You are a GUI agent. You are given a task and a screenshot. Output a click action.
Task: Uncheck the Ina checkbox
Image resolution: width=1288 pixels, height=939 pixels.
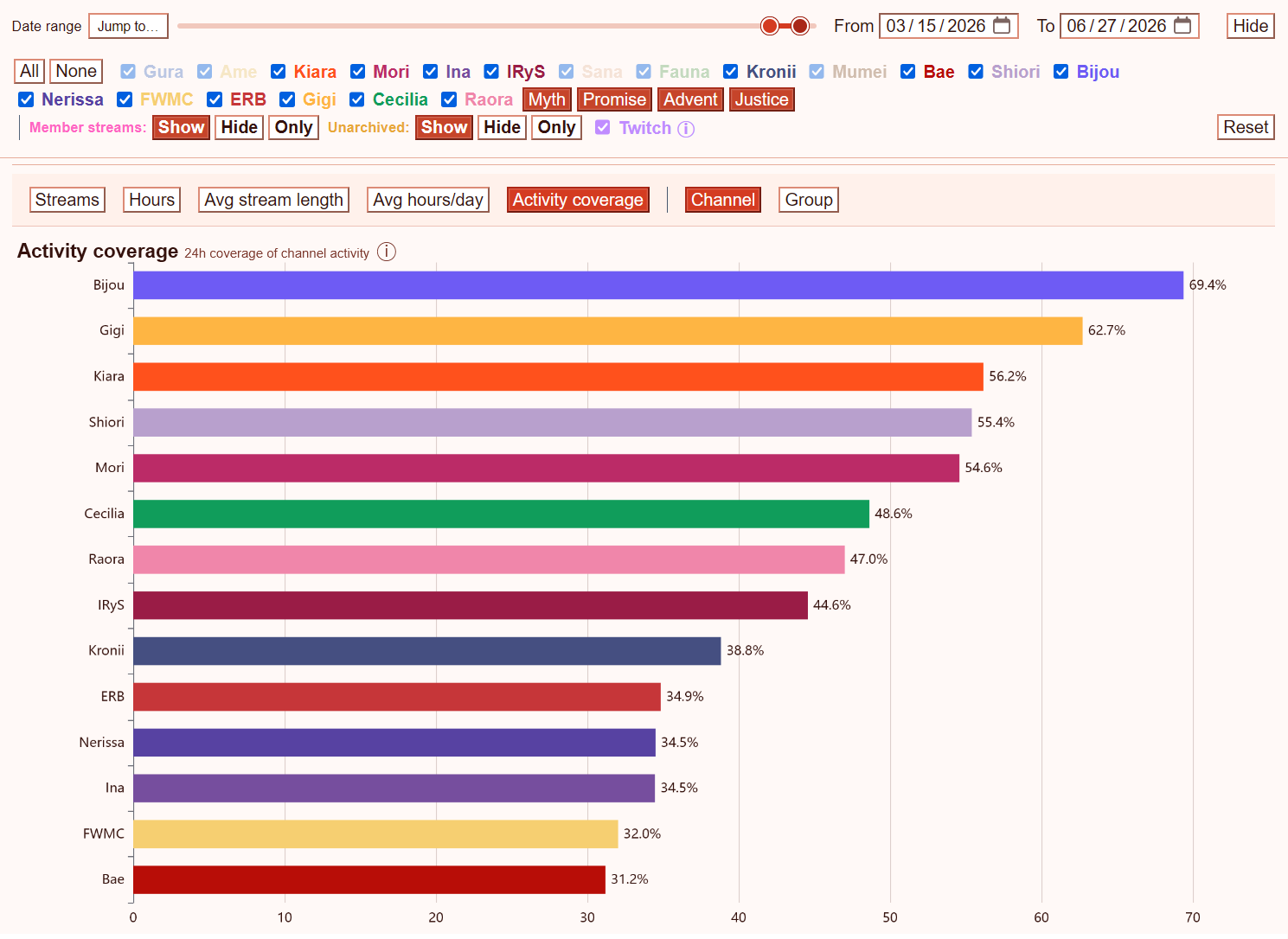pos(431,72)
